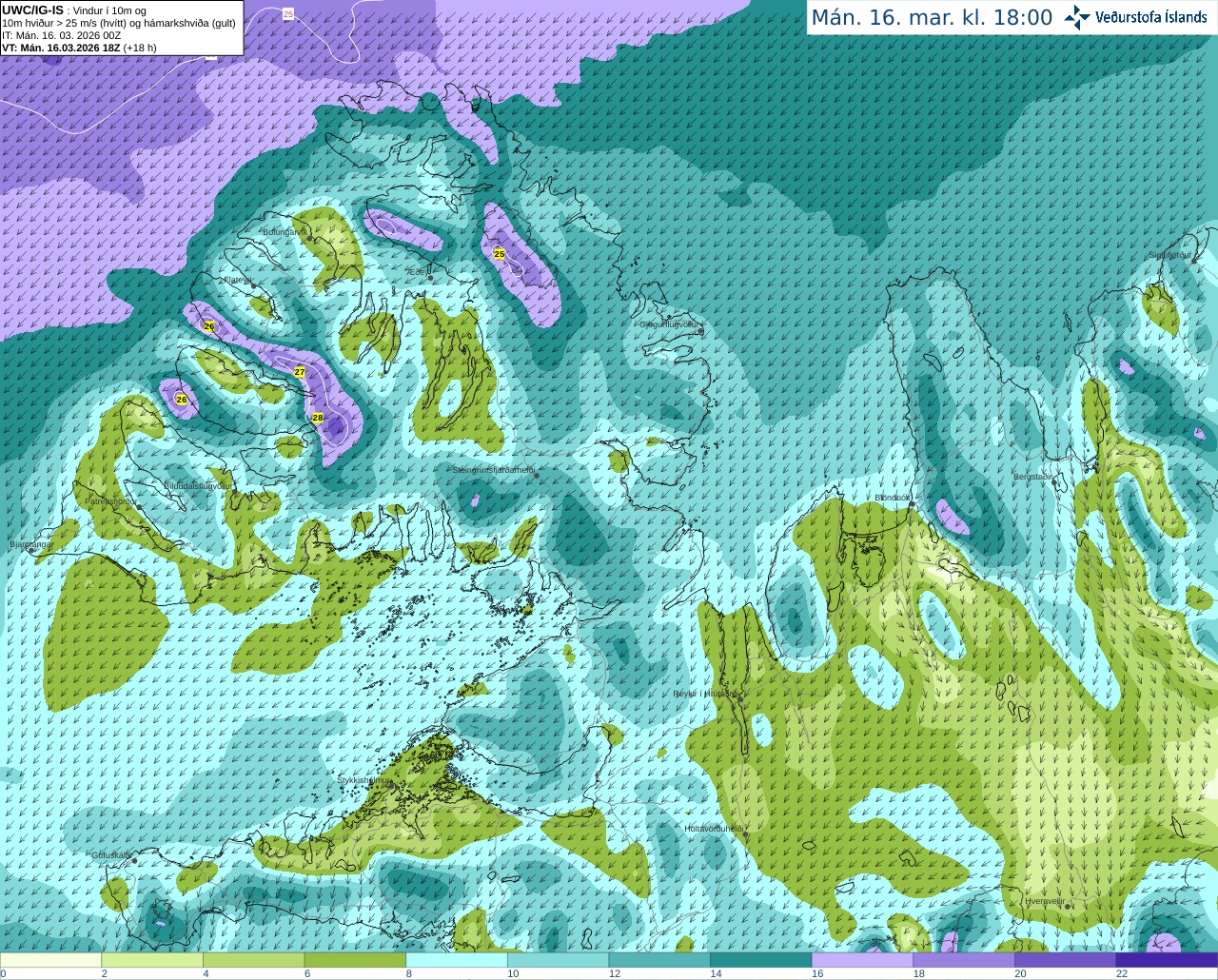Select the date heading Mán. 16. mar. kl. 18:00

point(932,18)
